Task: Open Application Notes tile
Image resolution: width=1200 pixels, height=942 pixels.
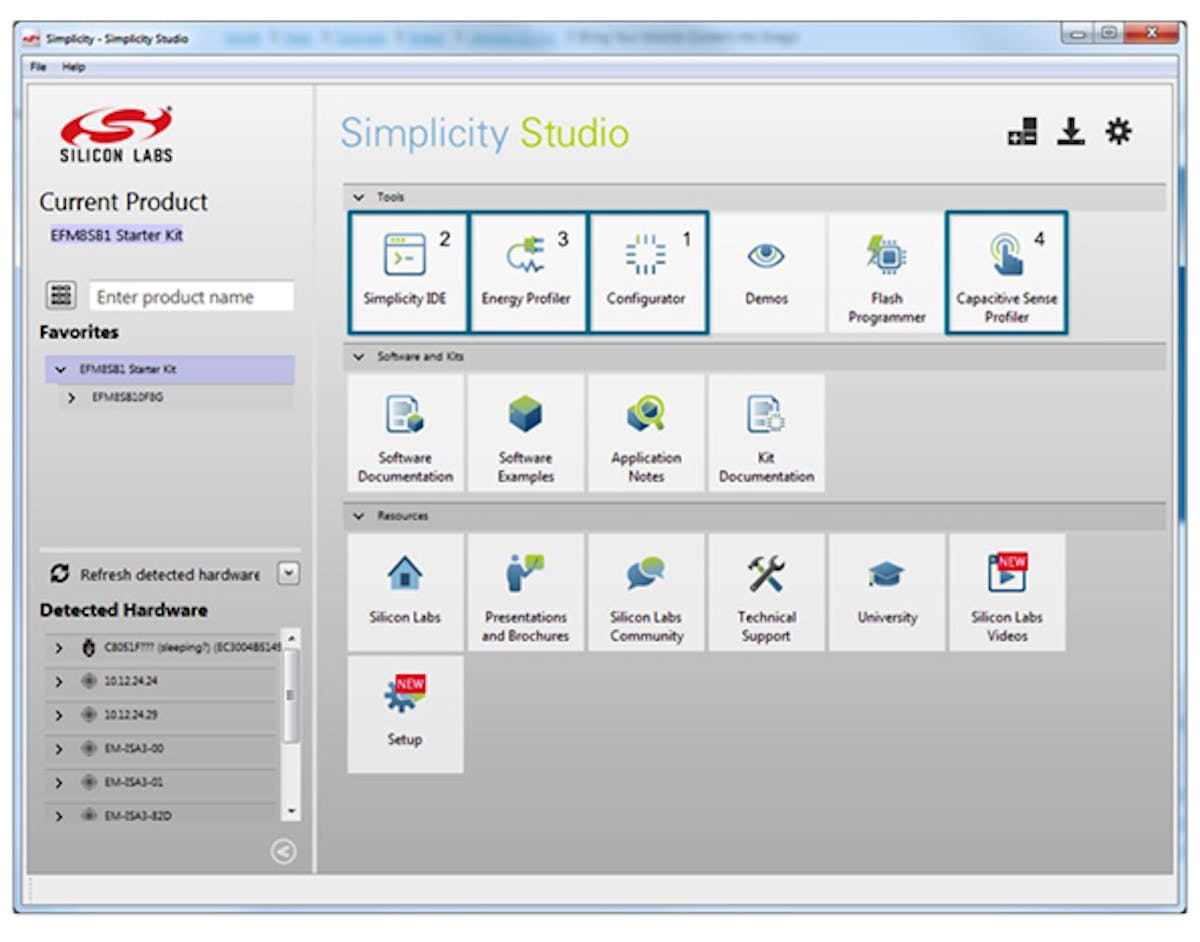Action: pos(646,432)
